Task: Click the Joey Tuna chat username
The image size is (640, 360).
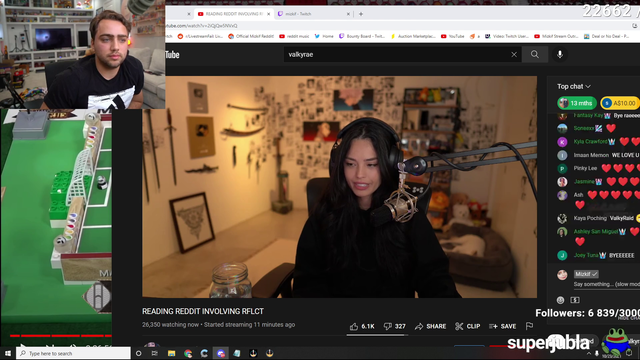Action: (x=586, y=255)
